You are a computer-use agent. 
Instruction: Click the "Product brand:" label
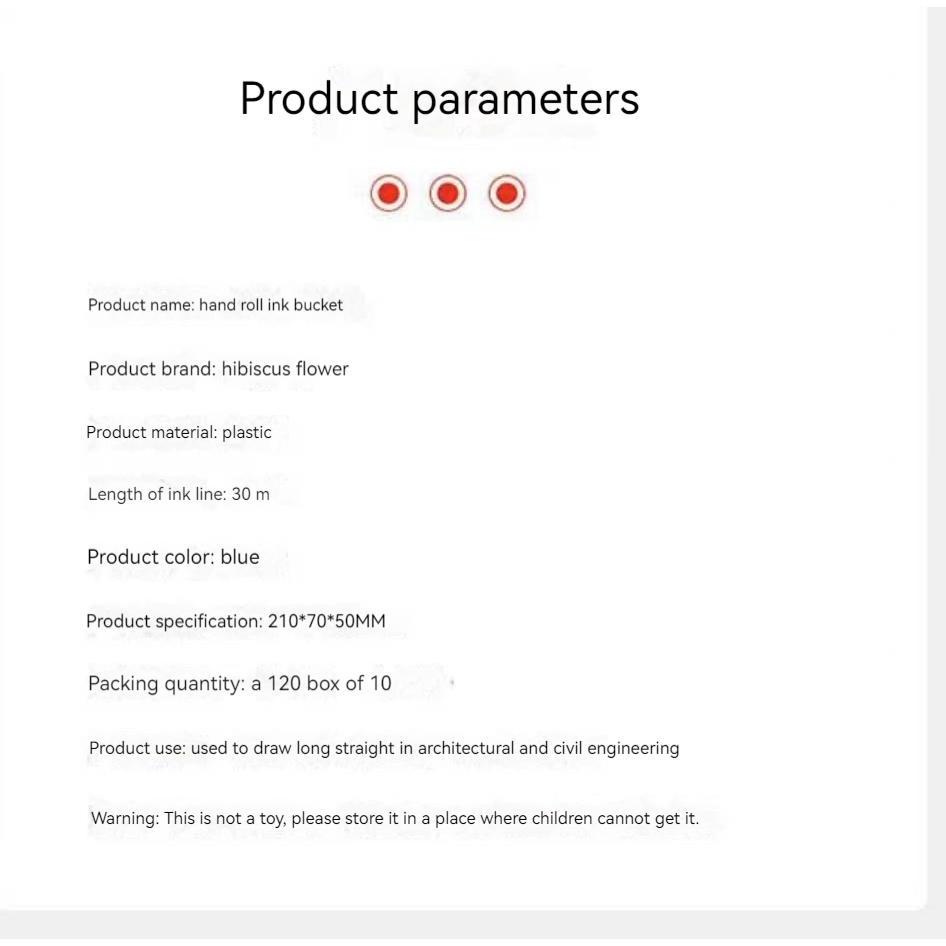click(x=152, y=369)
